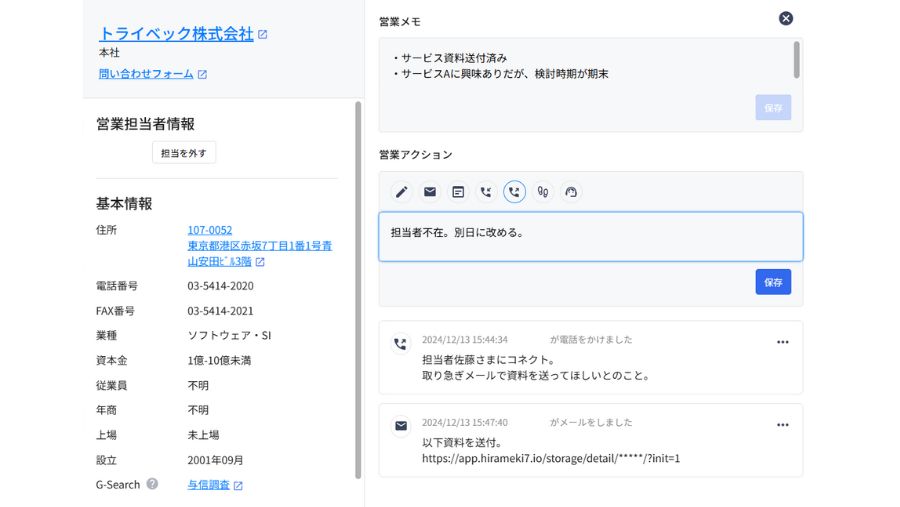
Task: Click the timestamp 2024/12/13 15:44:34
Action: 465,339
